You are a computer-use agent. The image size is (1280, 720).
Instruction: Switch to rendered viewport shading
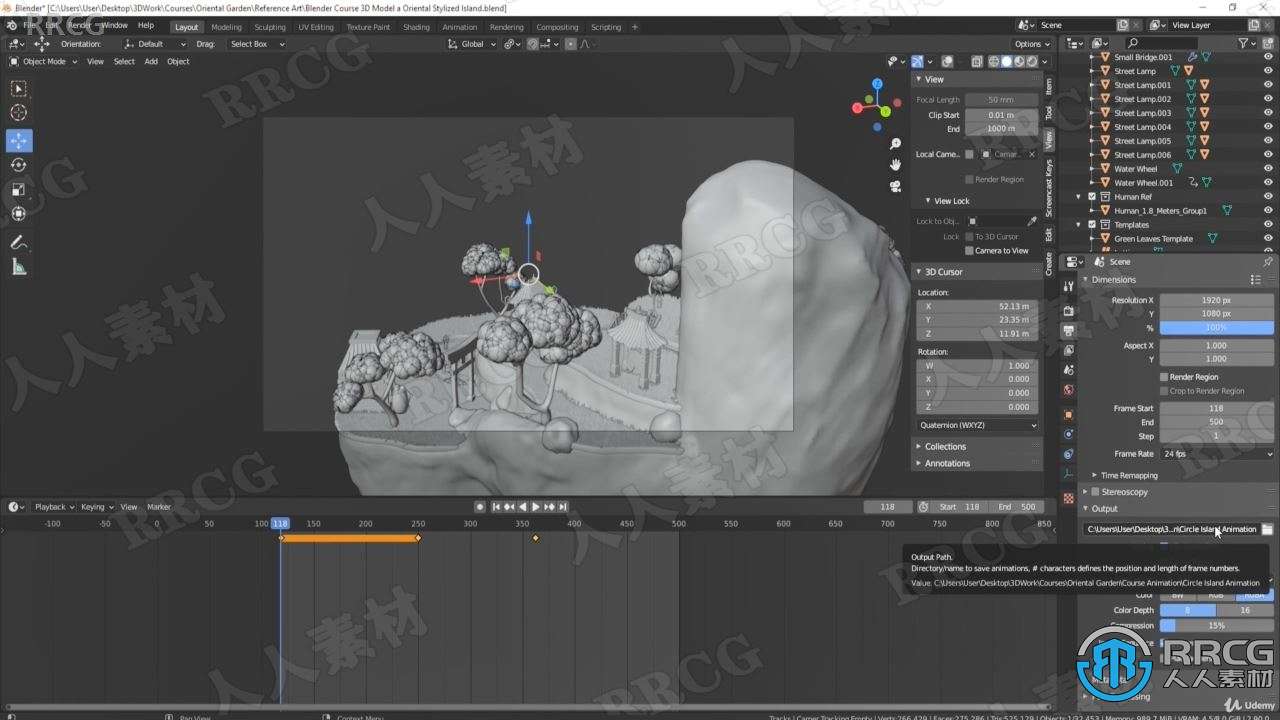tap(1033, 61)
